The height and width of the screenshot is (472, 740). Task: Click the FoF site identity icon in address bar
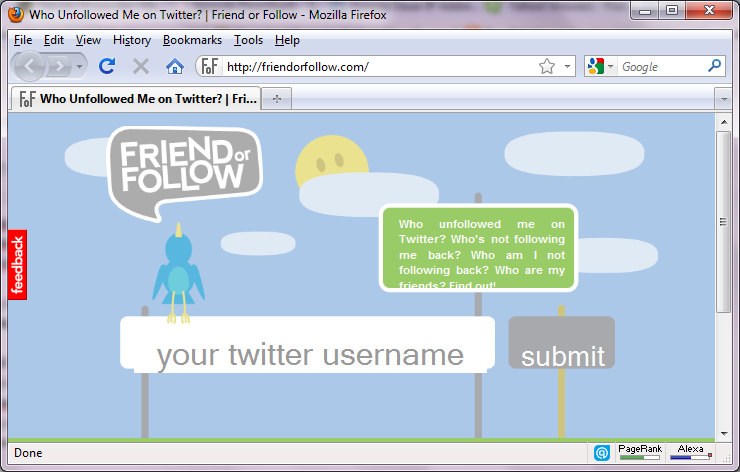(x=210, y=67)
